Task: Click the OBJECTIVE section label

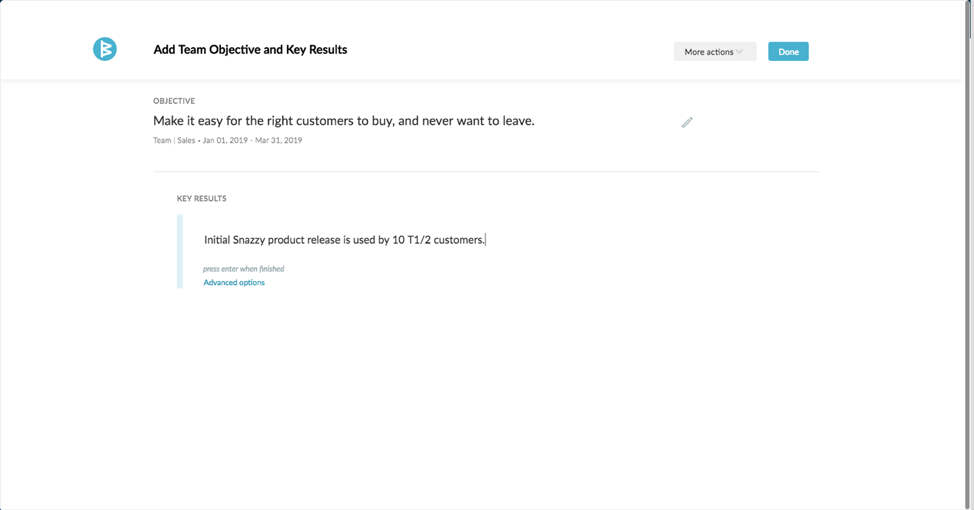Action: (174, 101)
